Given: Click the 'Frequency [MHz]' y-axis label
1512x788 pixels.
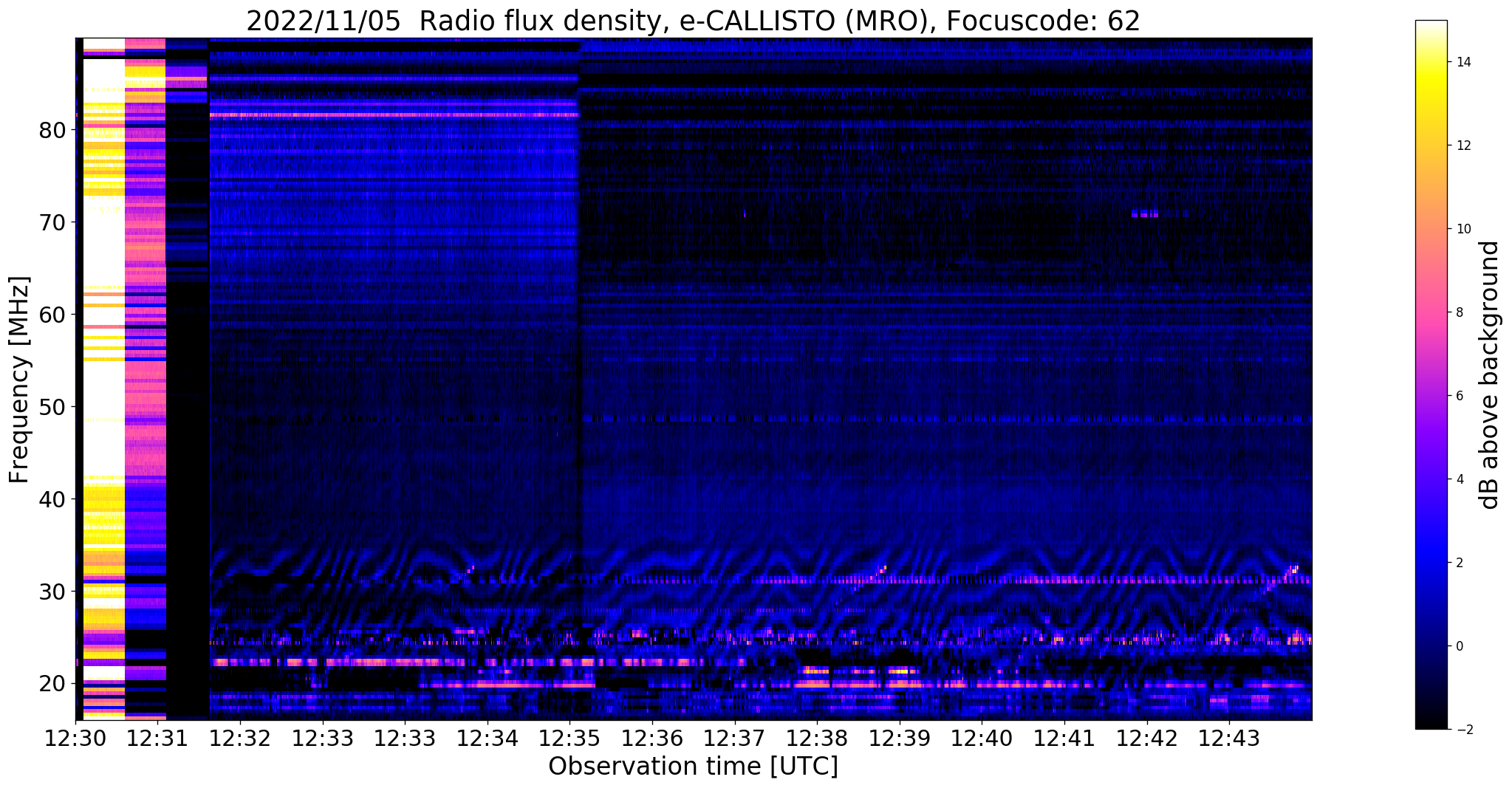Looking at the screenshot, I should 20,380.
